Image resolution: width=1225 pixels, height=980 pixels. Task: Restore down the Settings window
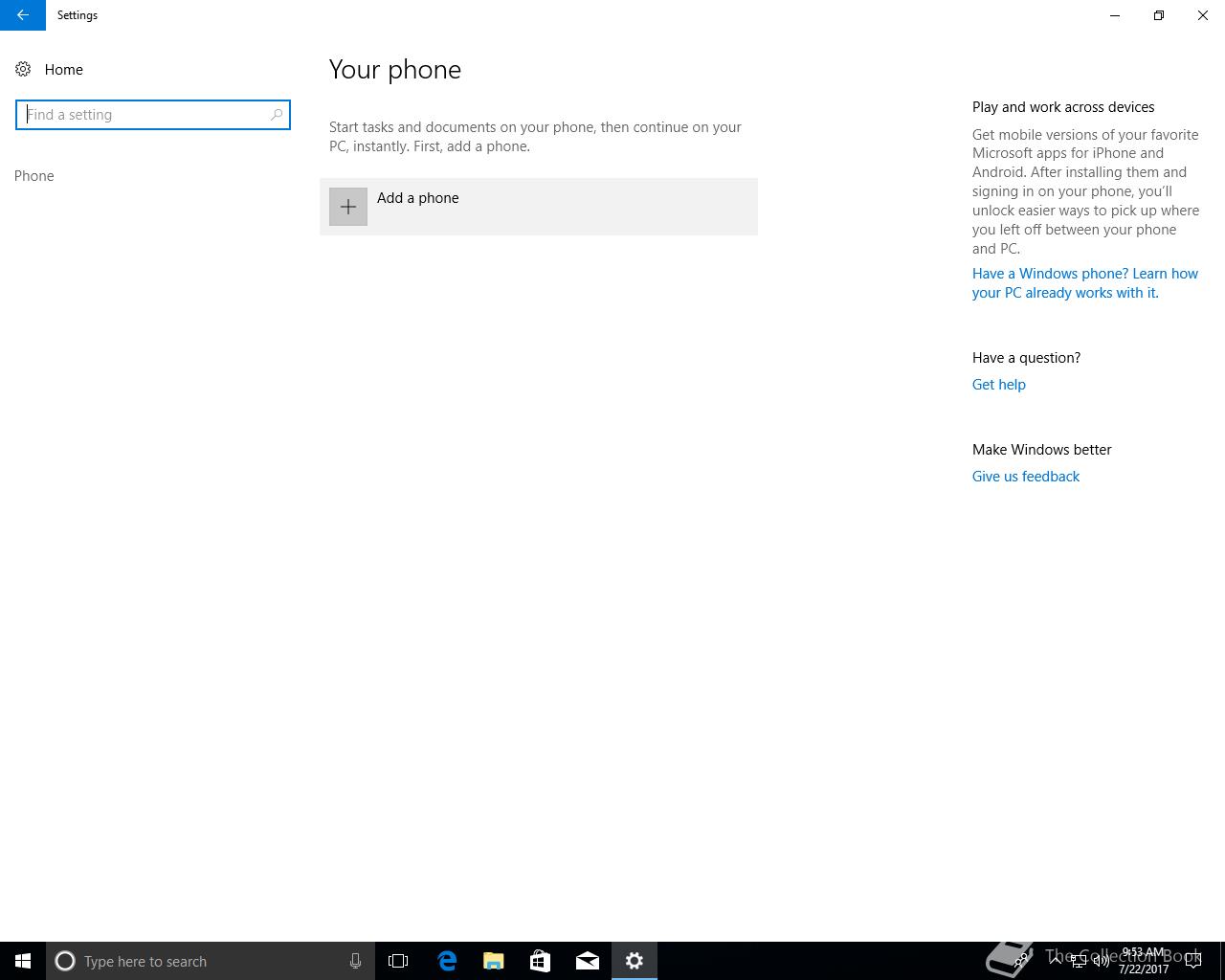(x=1159, y=15)
